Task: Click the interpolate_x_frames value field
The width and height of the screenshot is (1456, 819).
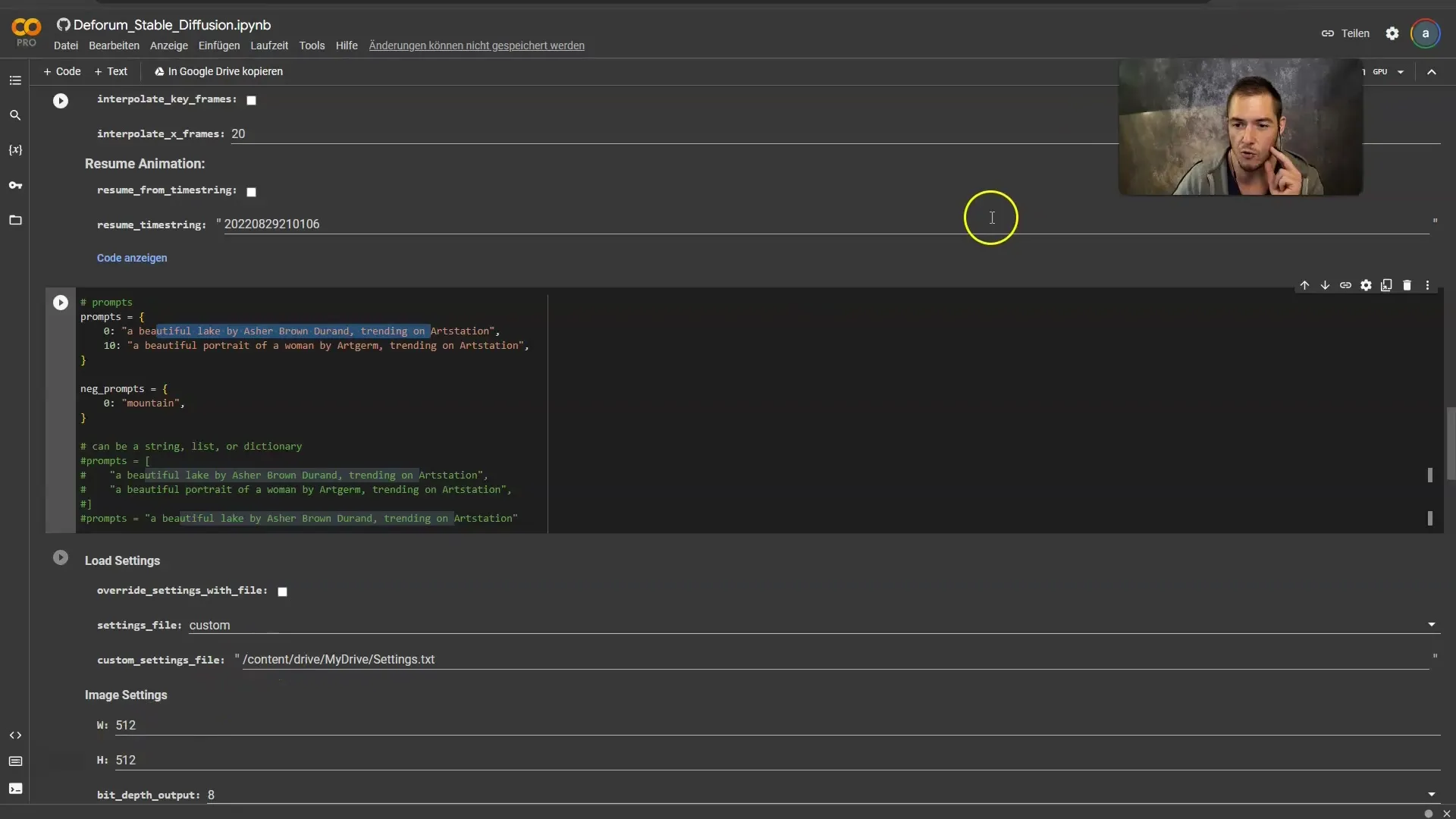Action: pyautogui.click(x=835, y=133)
